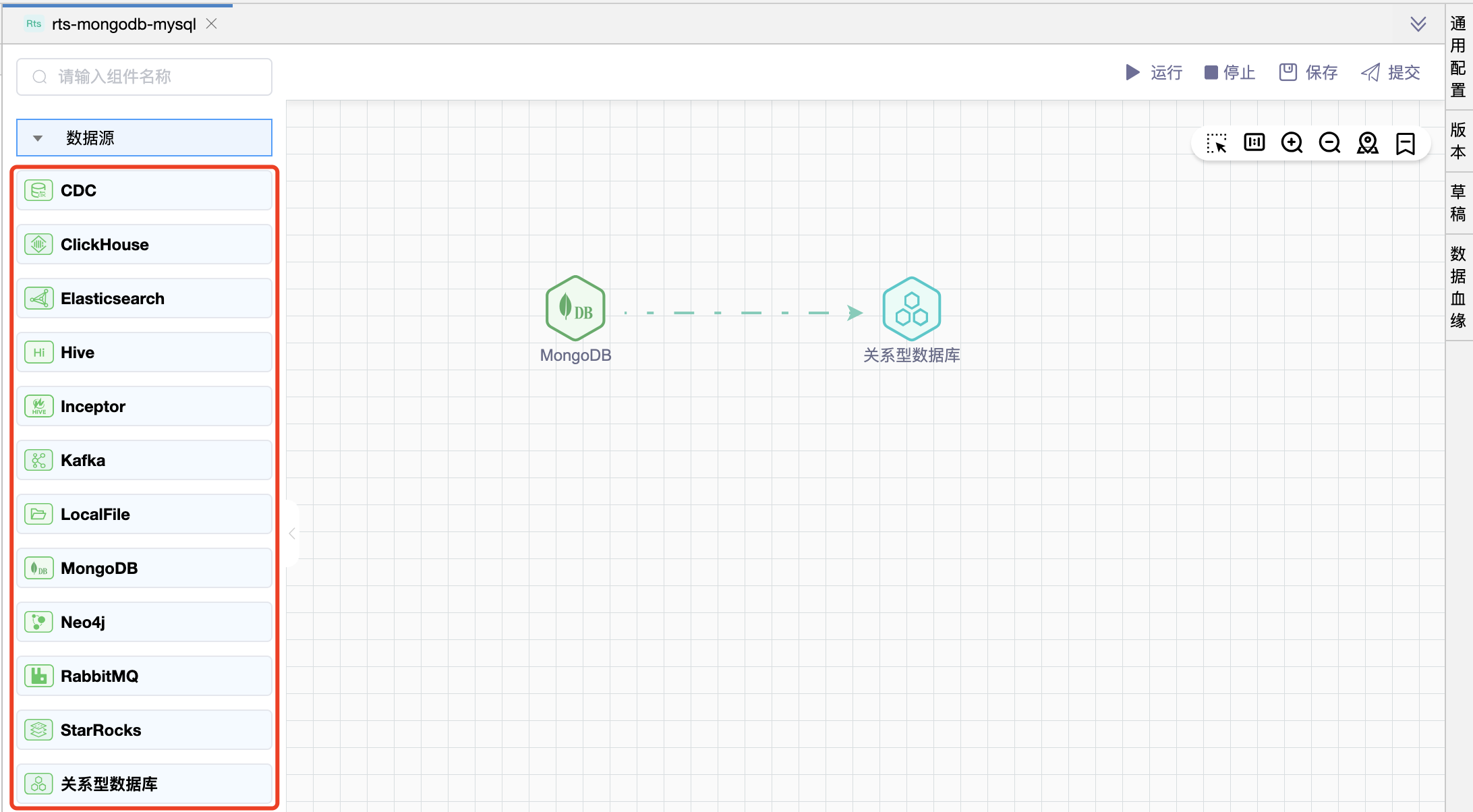Click the fit-to-actual-size 1:1 canvas icon
This screenshot has width=1473, height=812.
1254,142
